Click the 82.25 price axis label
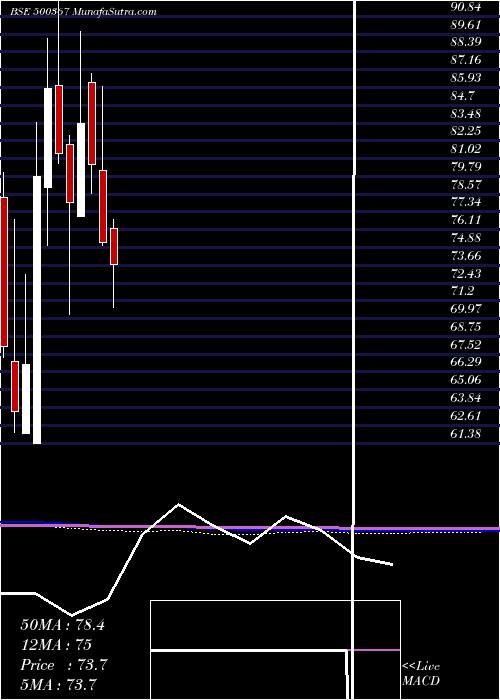The height and width of the screenshot is (700, 500). click(x=466, y=131)
